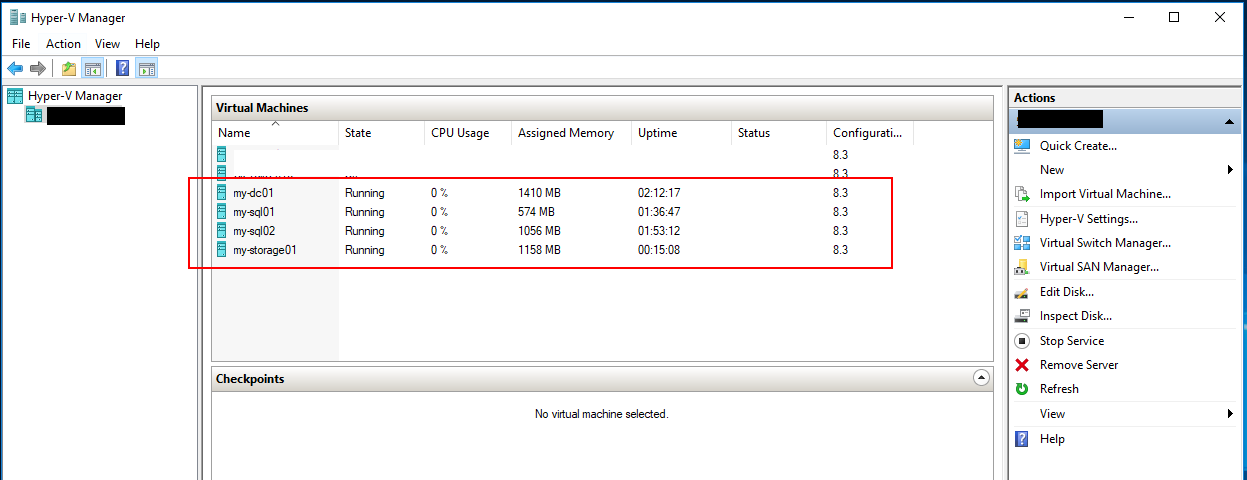
Task: Select the my-dc01 VM name
Action: (x=252, y=193)
